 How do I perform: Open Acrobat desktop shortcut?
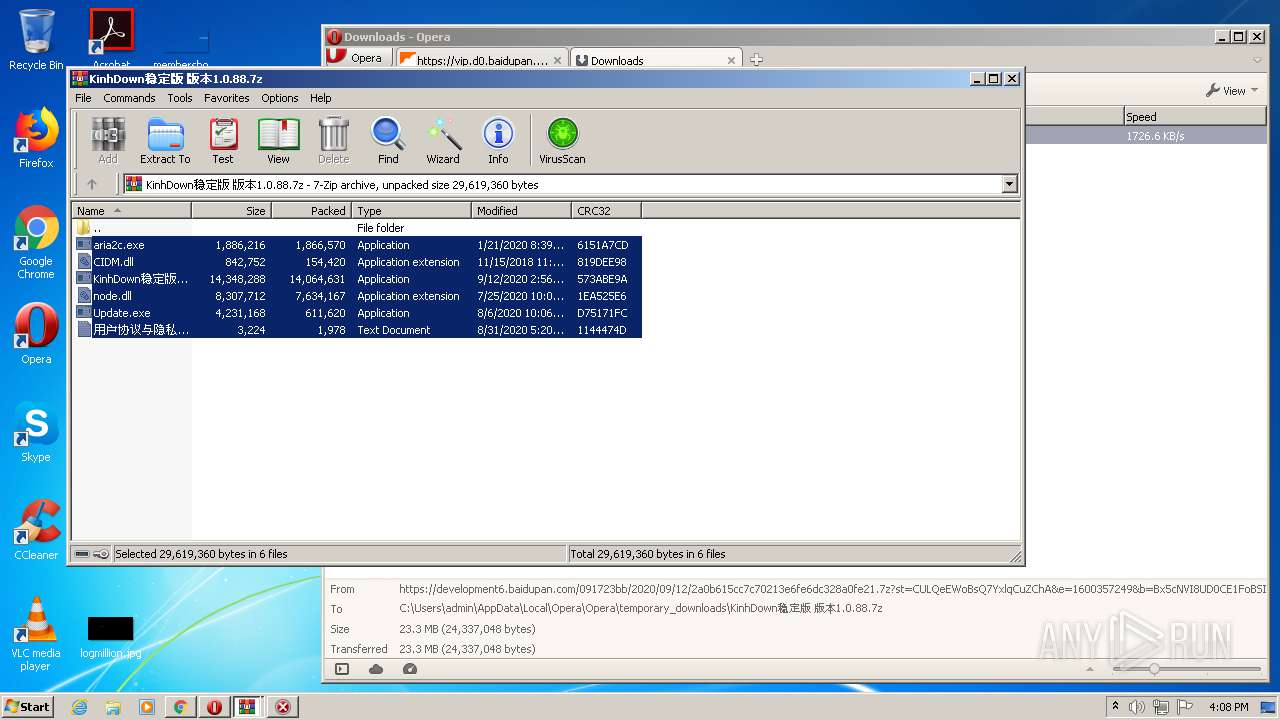(111, 40)
